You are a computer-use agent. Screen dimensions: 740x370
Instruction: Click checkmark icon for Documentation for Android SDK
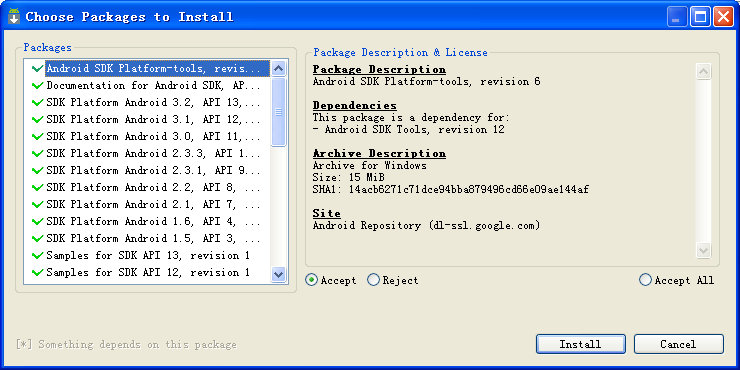38,85
